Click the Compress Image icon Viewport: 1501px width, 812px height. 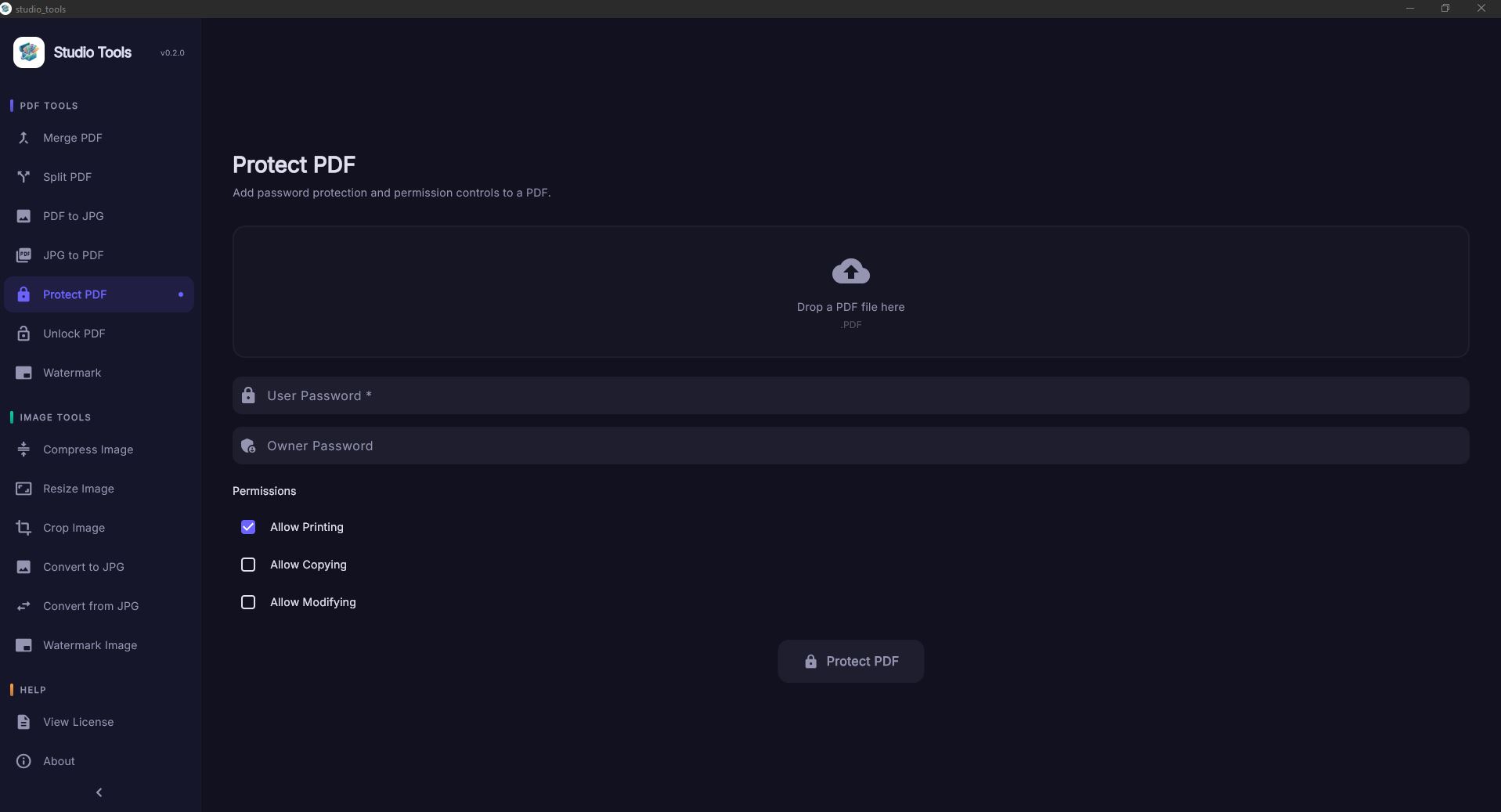pyautogui.click(x=23, y=449)
